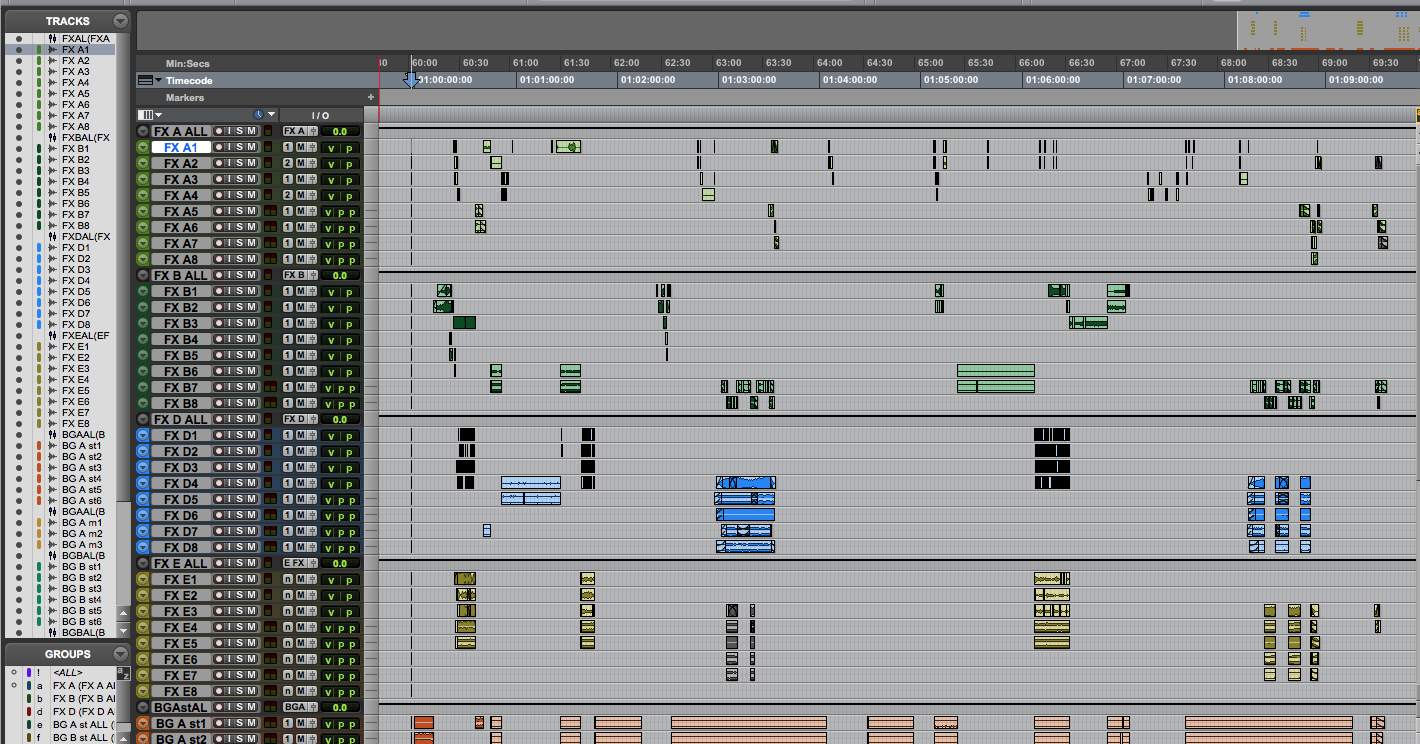
Task: Mute the FX B ALL track
Action: pyautogui.click(x=252, y=275)
